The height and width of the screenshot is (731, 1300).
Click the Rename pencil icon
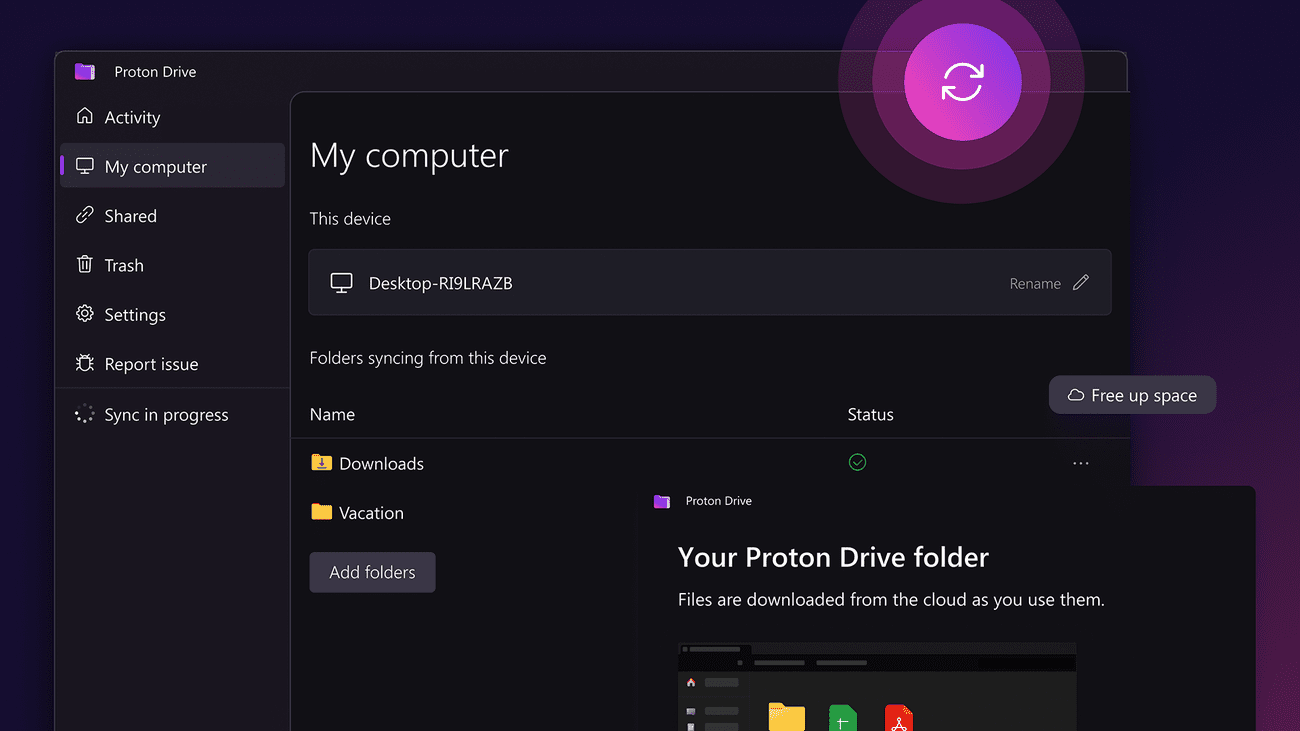pyautogui.click(x=1081, y=283)
